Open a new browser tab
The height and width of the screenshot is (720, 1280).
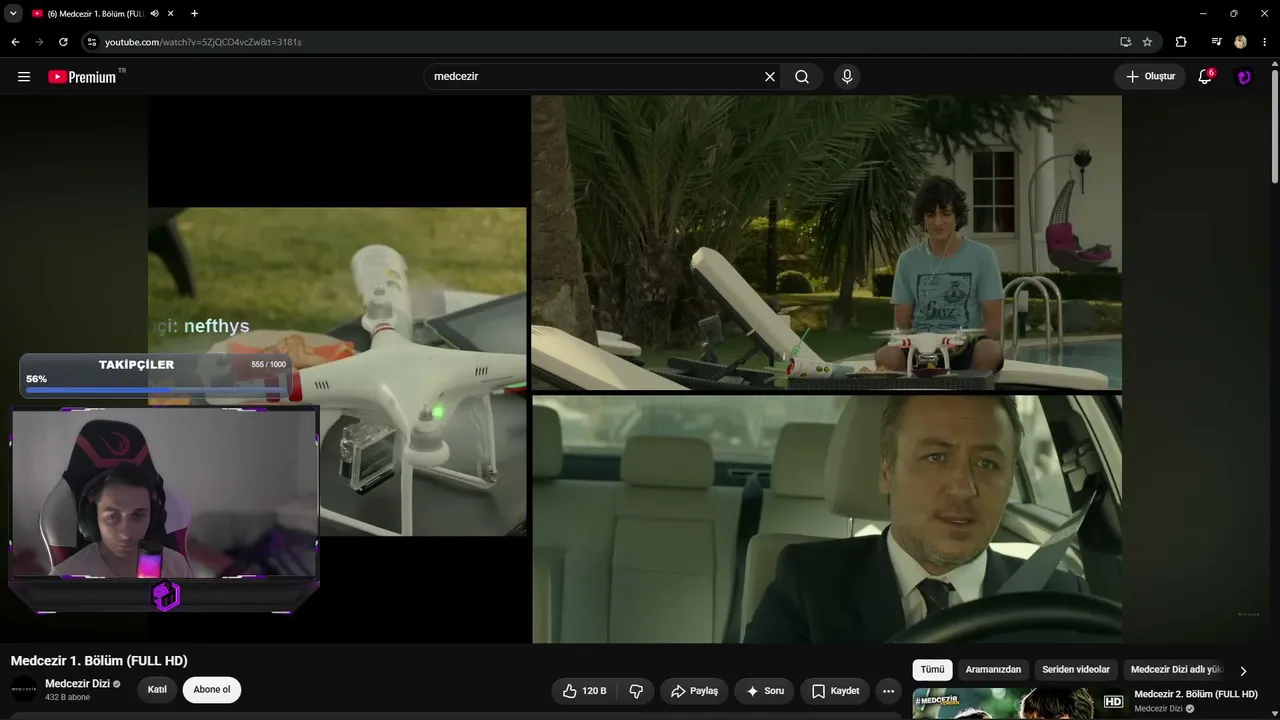pyautogui.click(x=194, y=13)
